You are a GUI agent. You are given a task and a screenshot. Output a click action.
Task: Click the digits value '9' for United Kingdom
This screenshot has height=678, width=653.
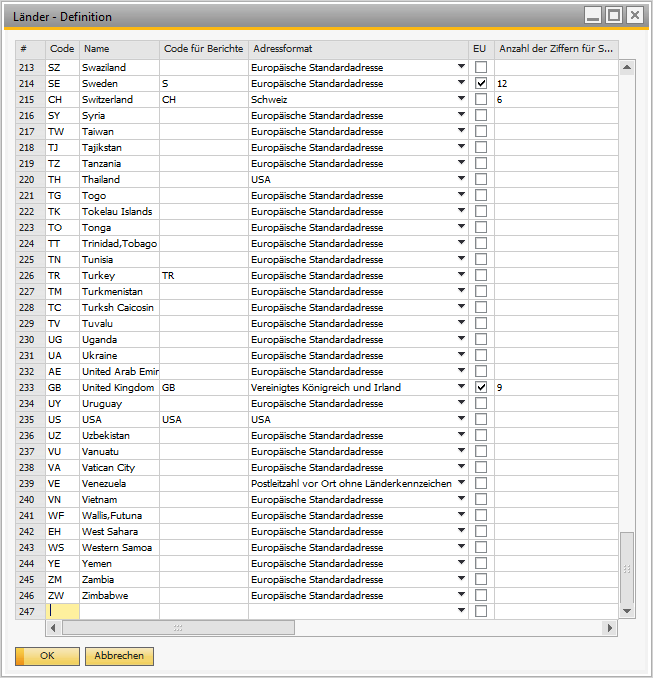[x=556, y=387]
